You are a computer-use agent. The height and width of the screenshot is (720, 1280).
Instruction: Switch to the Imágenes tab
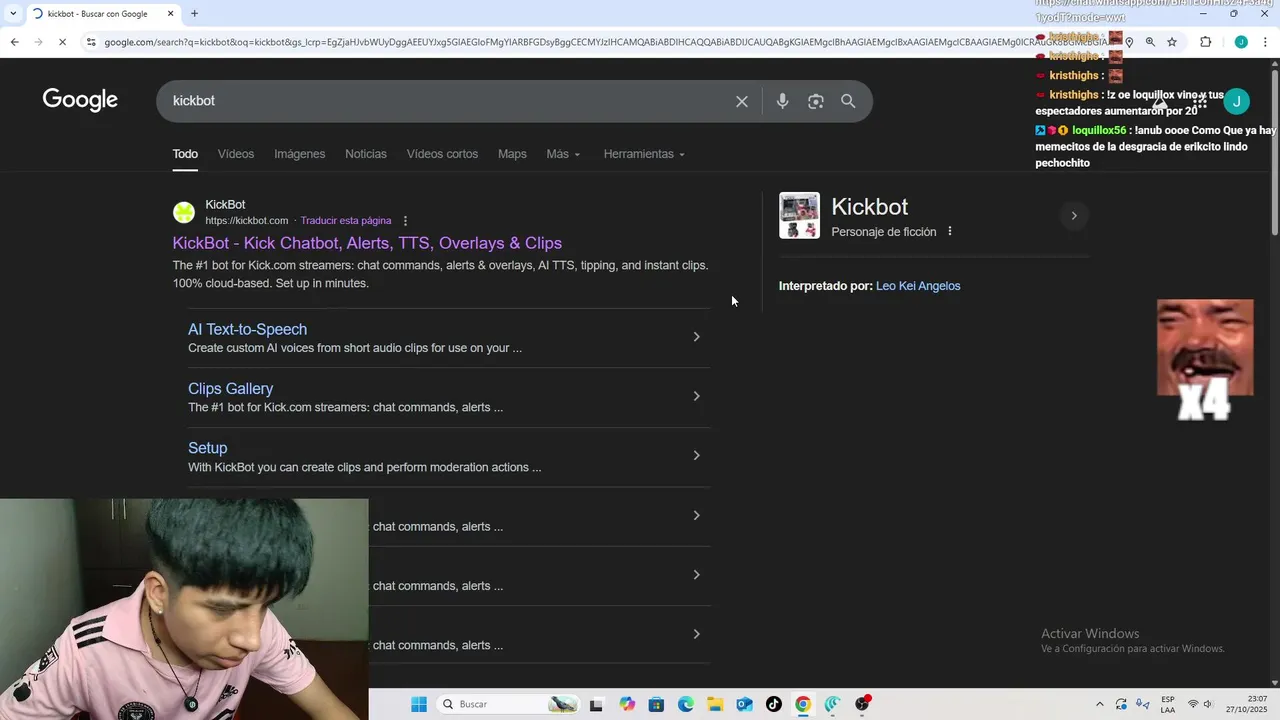(x=300, y=154)
